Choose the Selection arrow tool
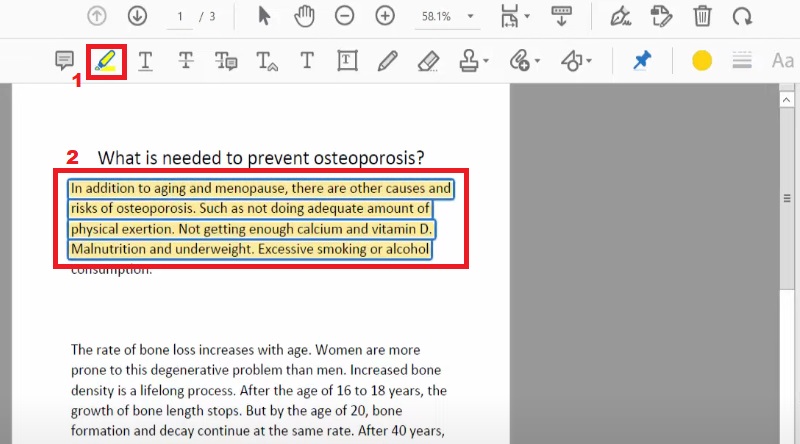The width and height of the screenshot is (800, 444). coord(264,16)
